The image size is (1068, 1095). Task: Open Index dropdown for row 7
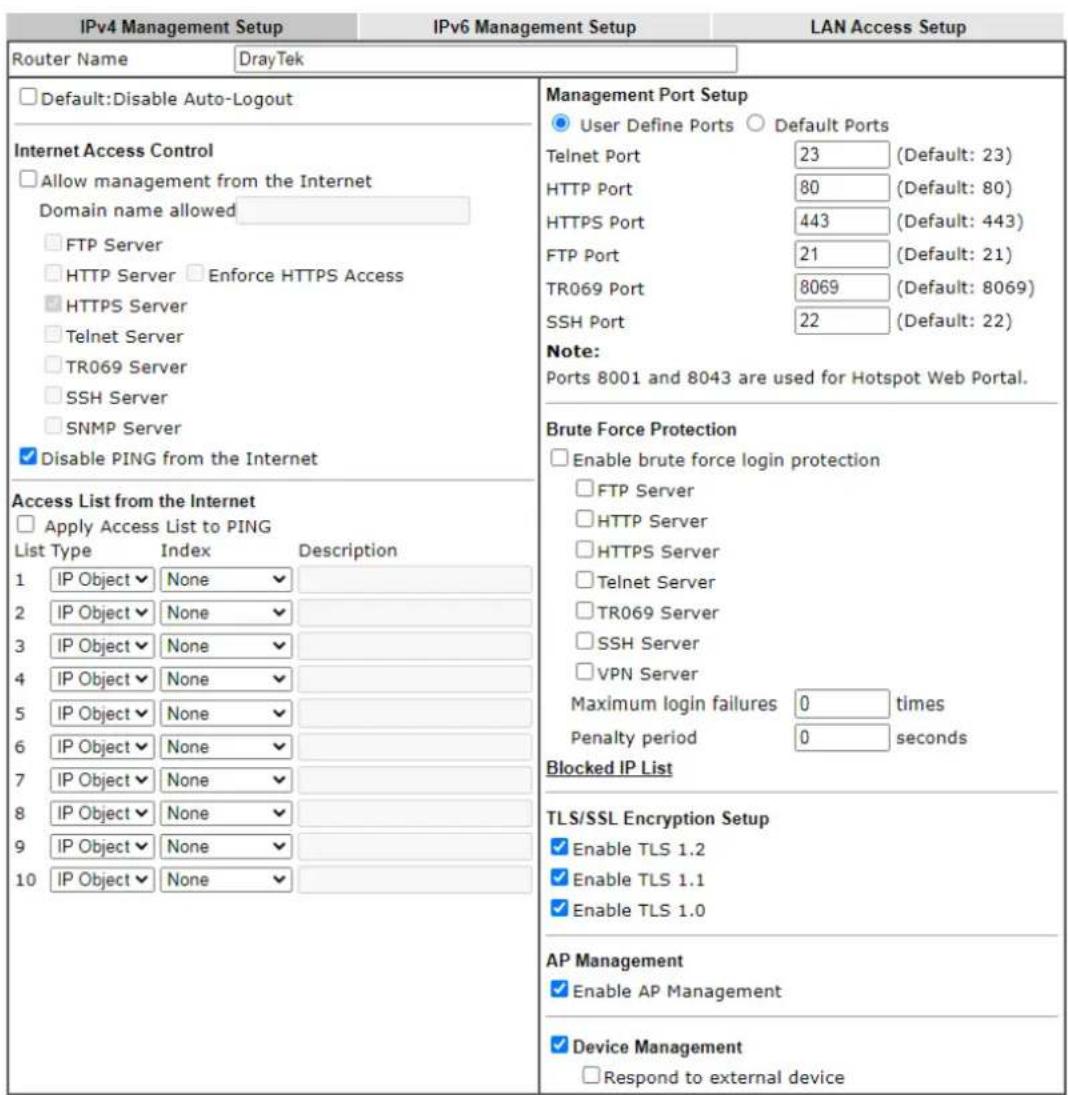[x=226, y=780]
